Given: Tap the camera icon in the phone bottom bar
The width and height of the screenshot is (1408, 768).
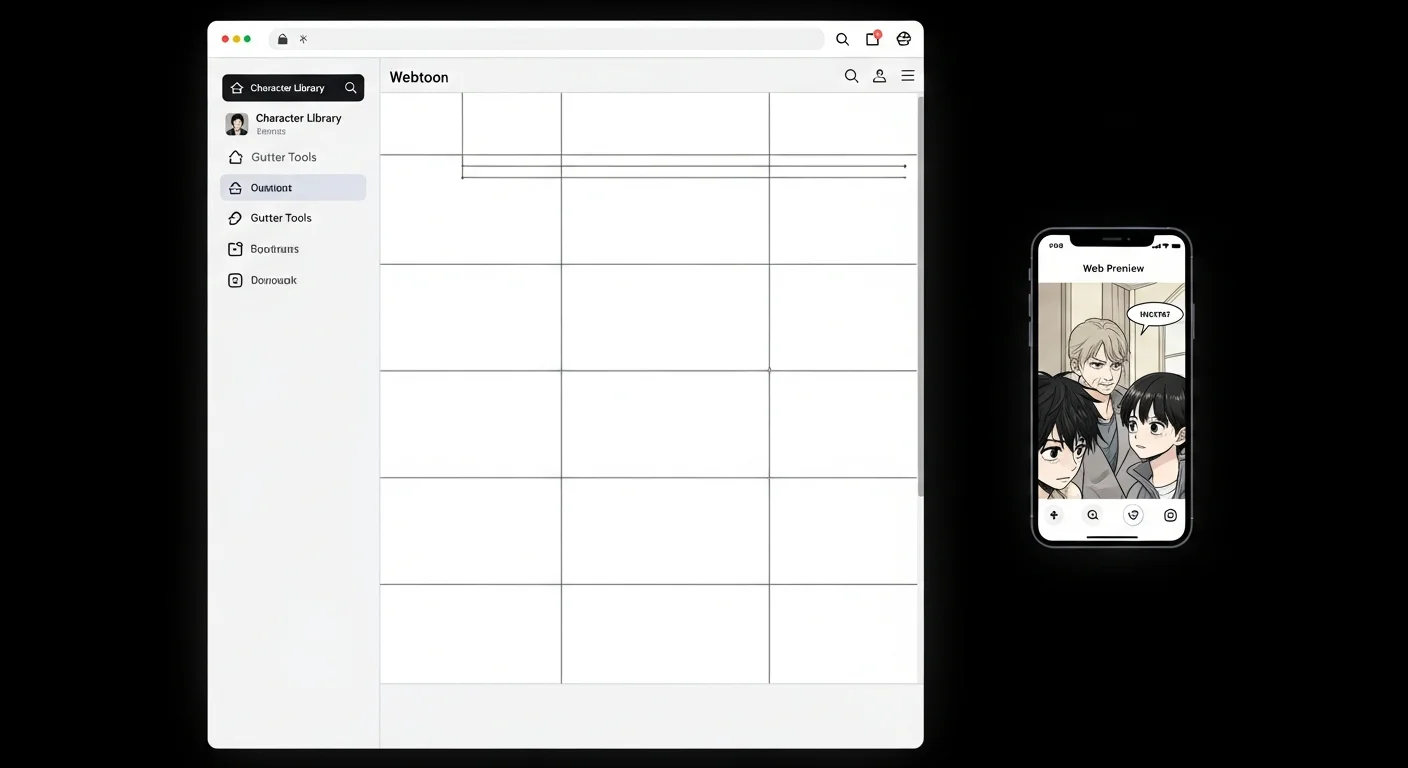Looking at the screenshot, I should pyautogui.click(x=1170, y=515).
